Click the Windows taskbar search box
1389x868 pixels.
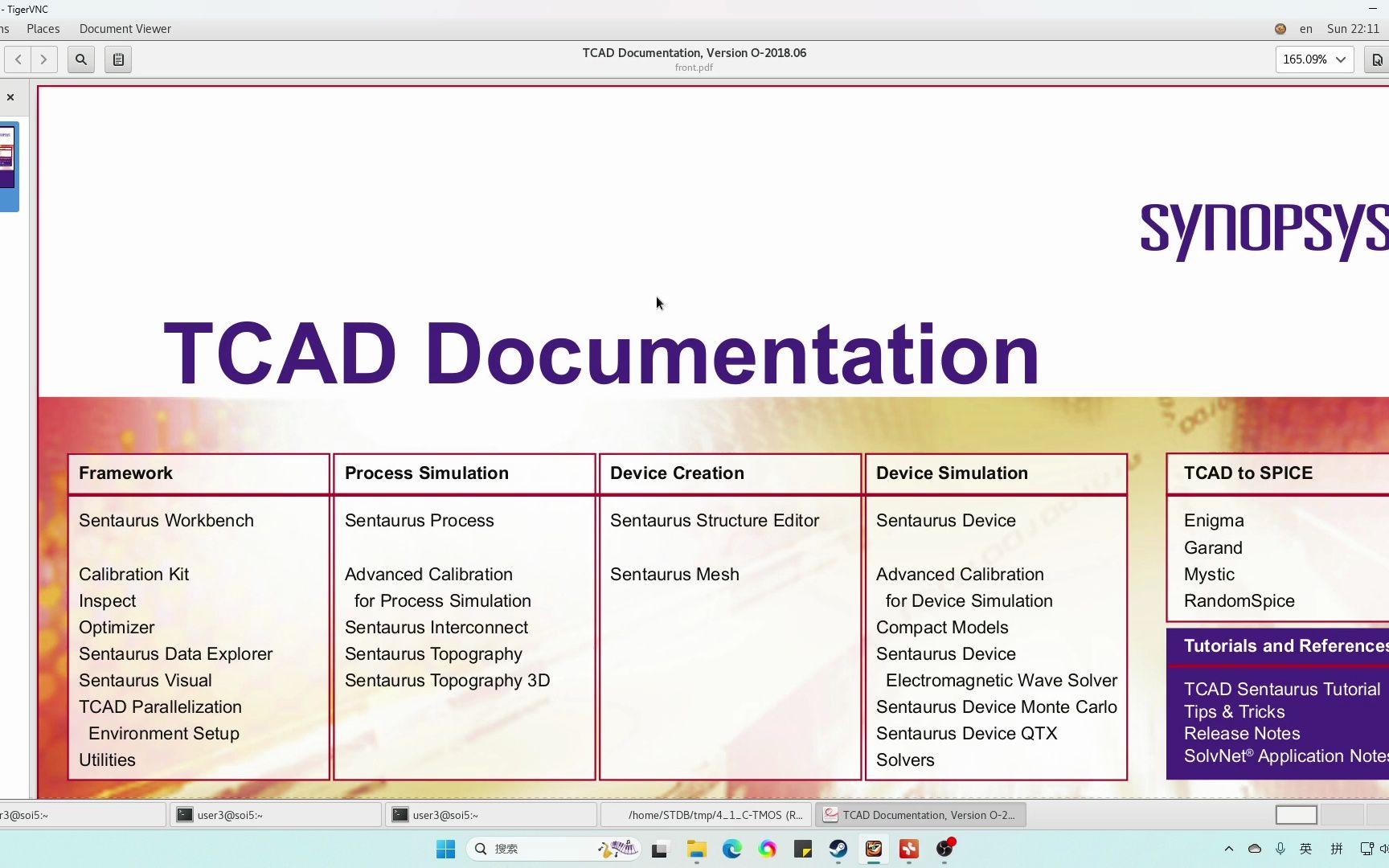(x=554, y=849)
